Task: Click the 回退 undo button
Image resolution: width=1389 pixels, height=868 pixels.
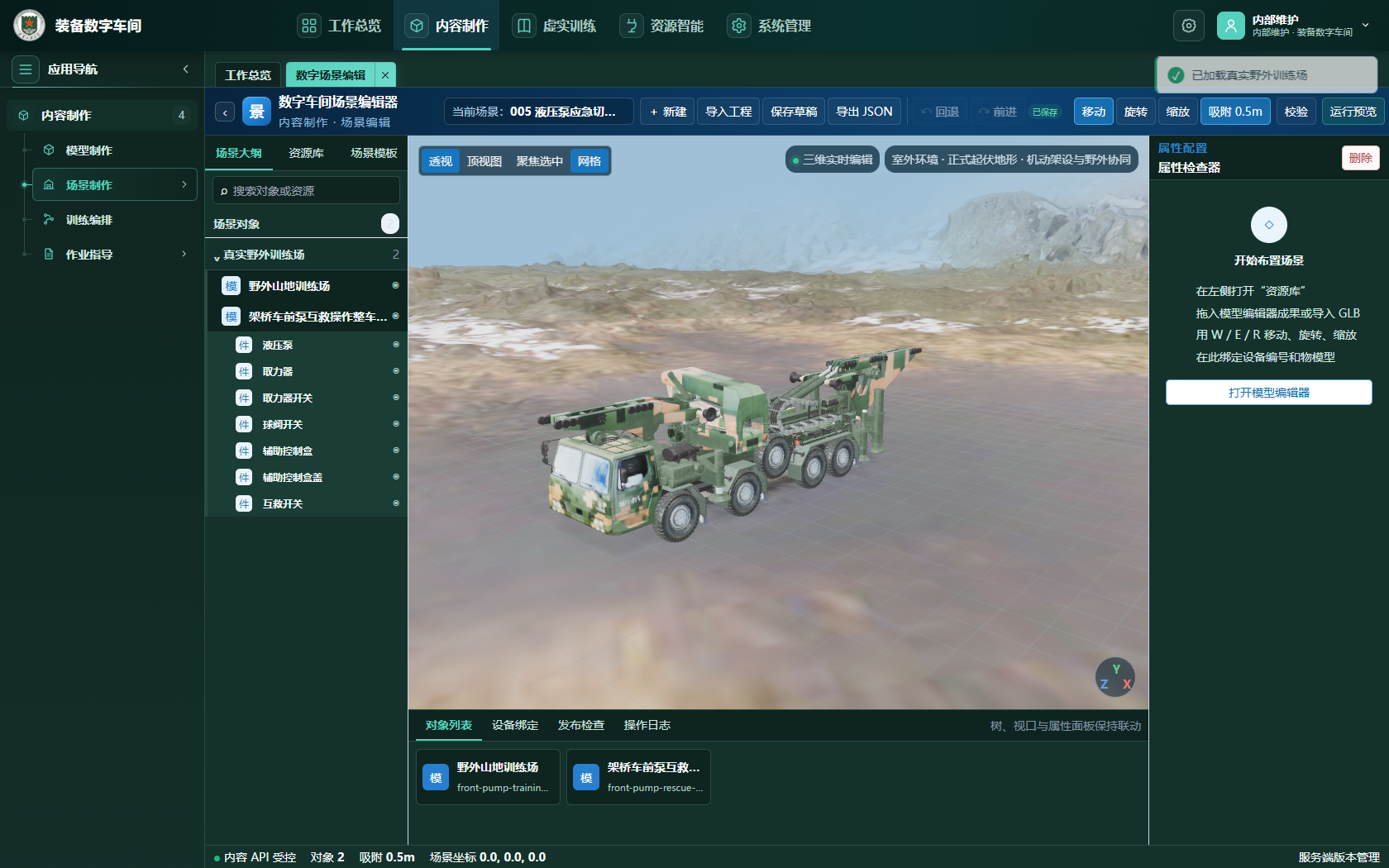Action: tap(940, 112)
